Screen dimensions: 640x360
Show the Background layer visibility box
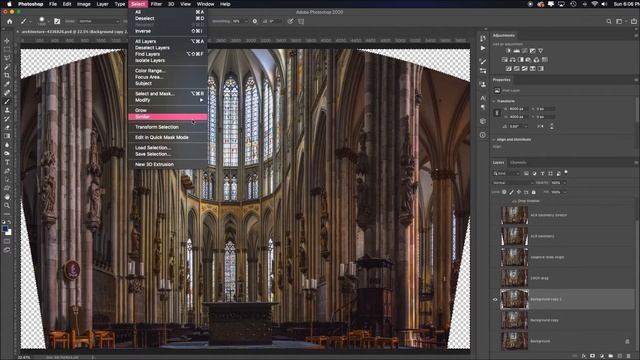tap(495, 341)
